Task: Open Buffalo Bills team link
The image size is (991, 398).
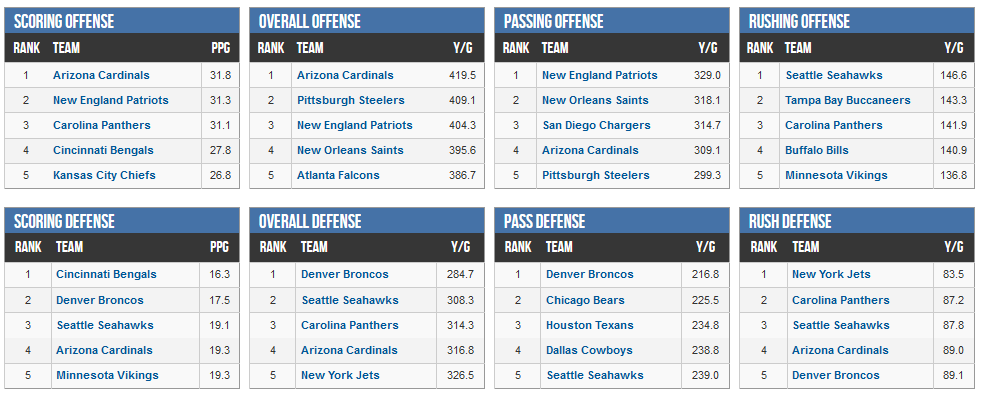Action: click(817, 150)
